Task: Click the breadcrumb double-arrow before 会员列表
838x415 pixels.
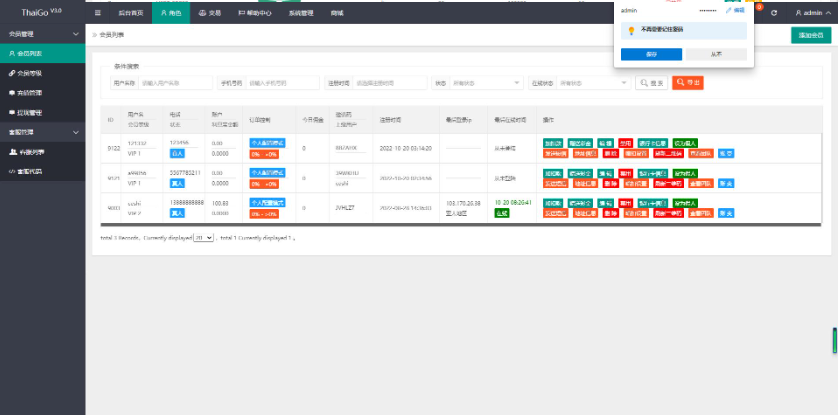Action: point(95,35)
